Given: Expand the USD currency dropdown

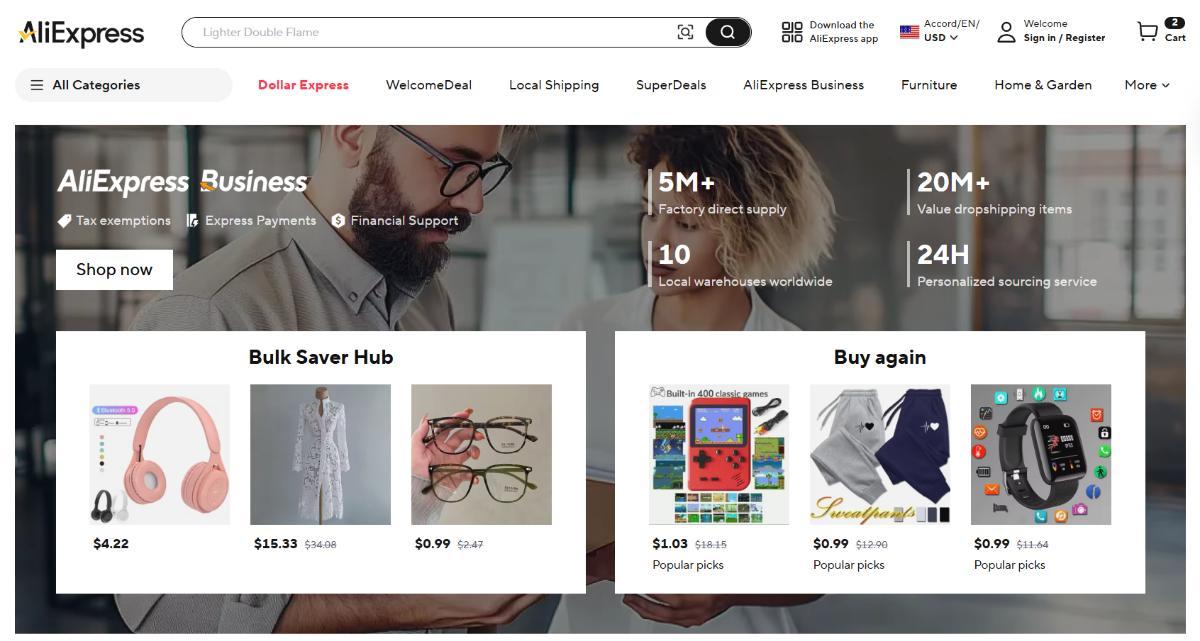Looking at the screenshot, I should (941, 38).
